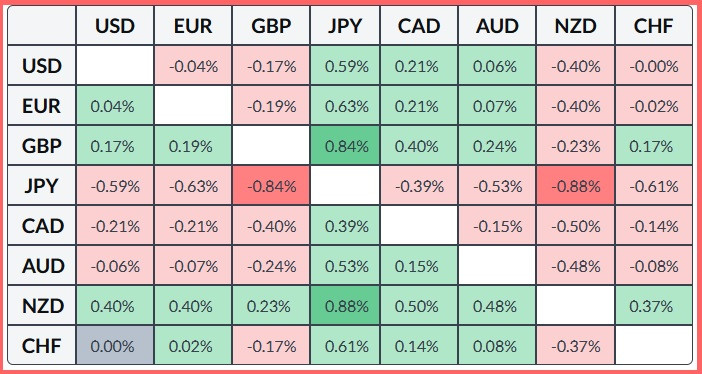Select the CAD row header
702x374 pixels.
click(x=42, y=226)
